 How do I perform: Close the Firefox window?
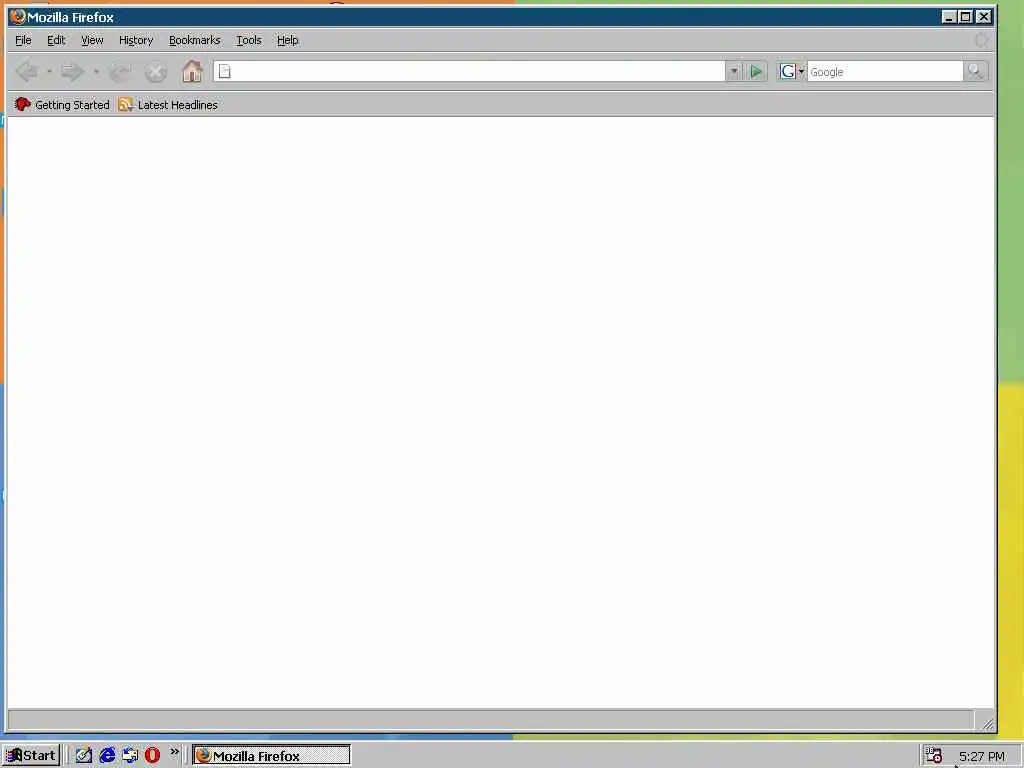click(984, 17)
